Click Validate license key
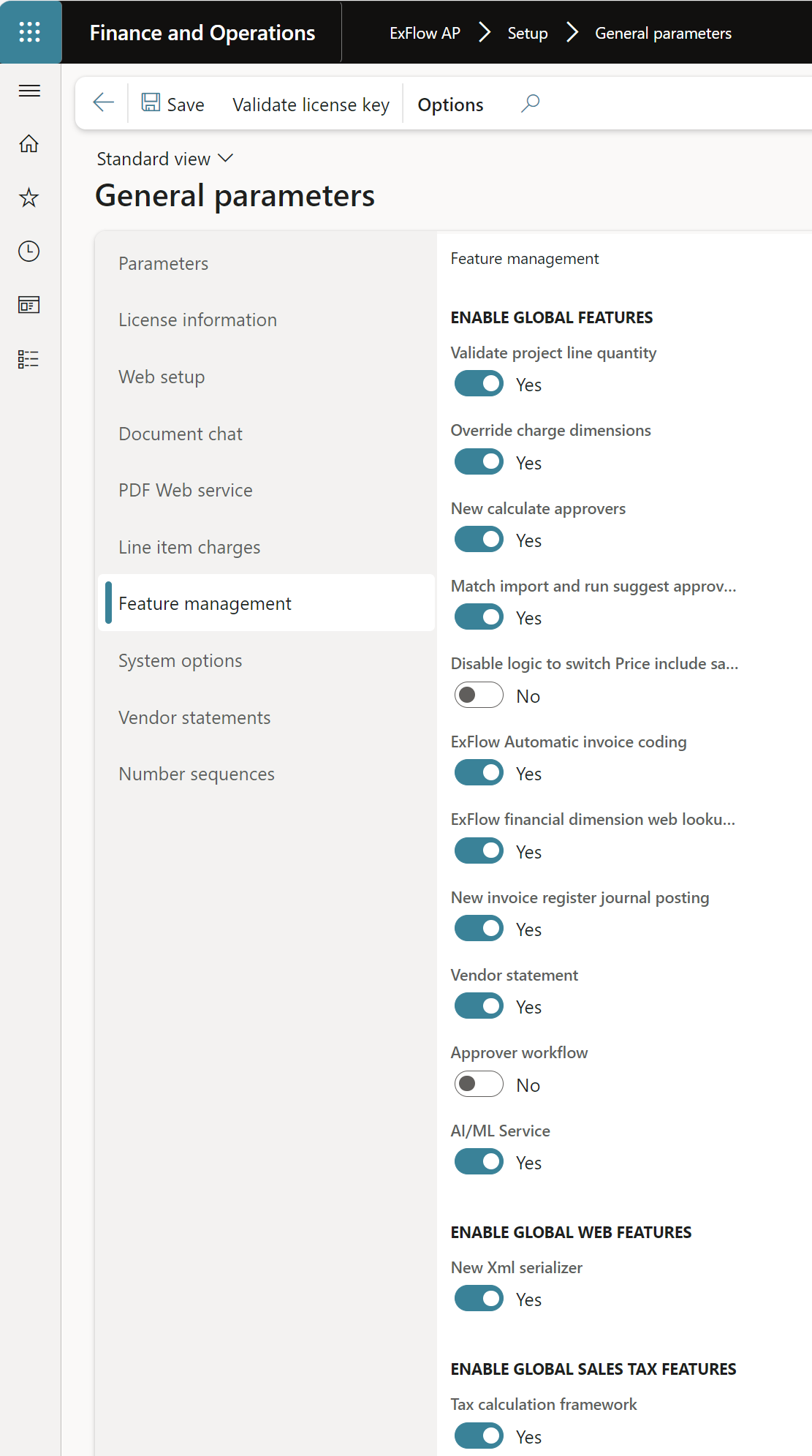 tap(311, 105)
